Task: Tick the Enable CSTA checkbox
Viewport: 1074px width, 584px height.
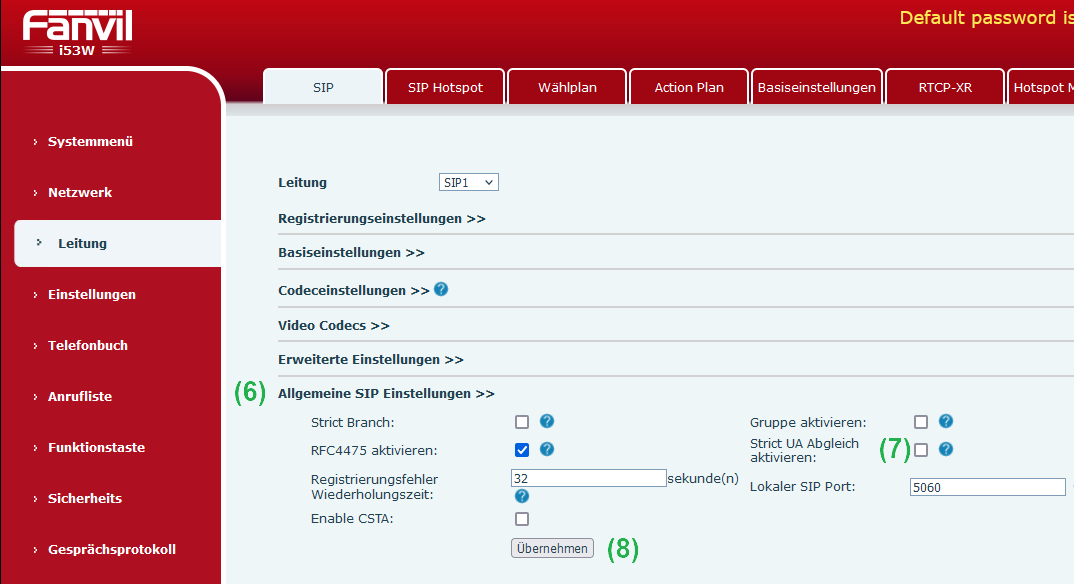Action: 522,519
